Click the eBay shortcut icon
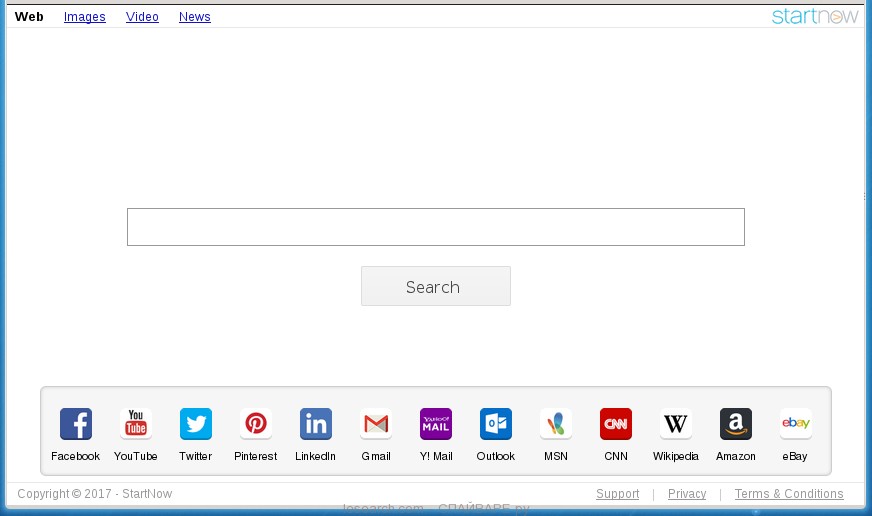 coord(796,424)
